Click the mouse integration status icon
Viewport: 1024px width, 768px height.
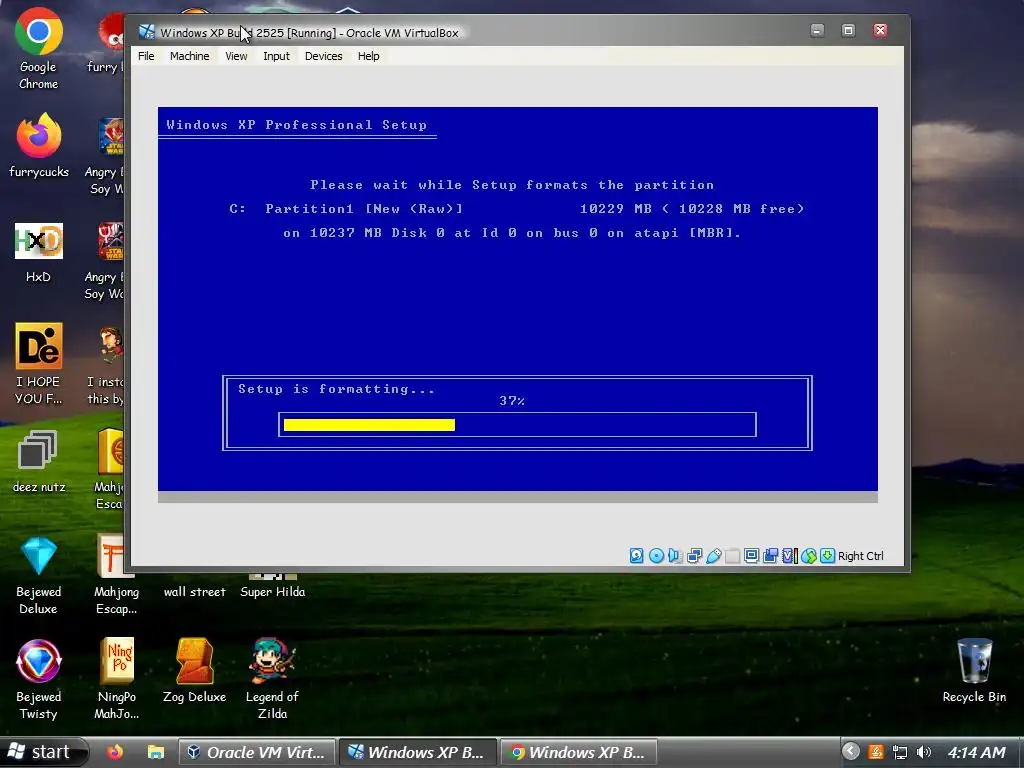coord(808,556)
